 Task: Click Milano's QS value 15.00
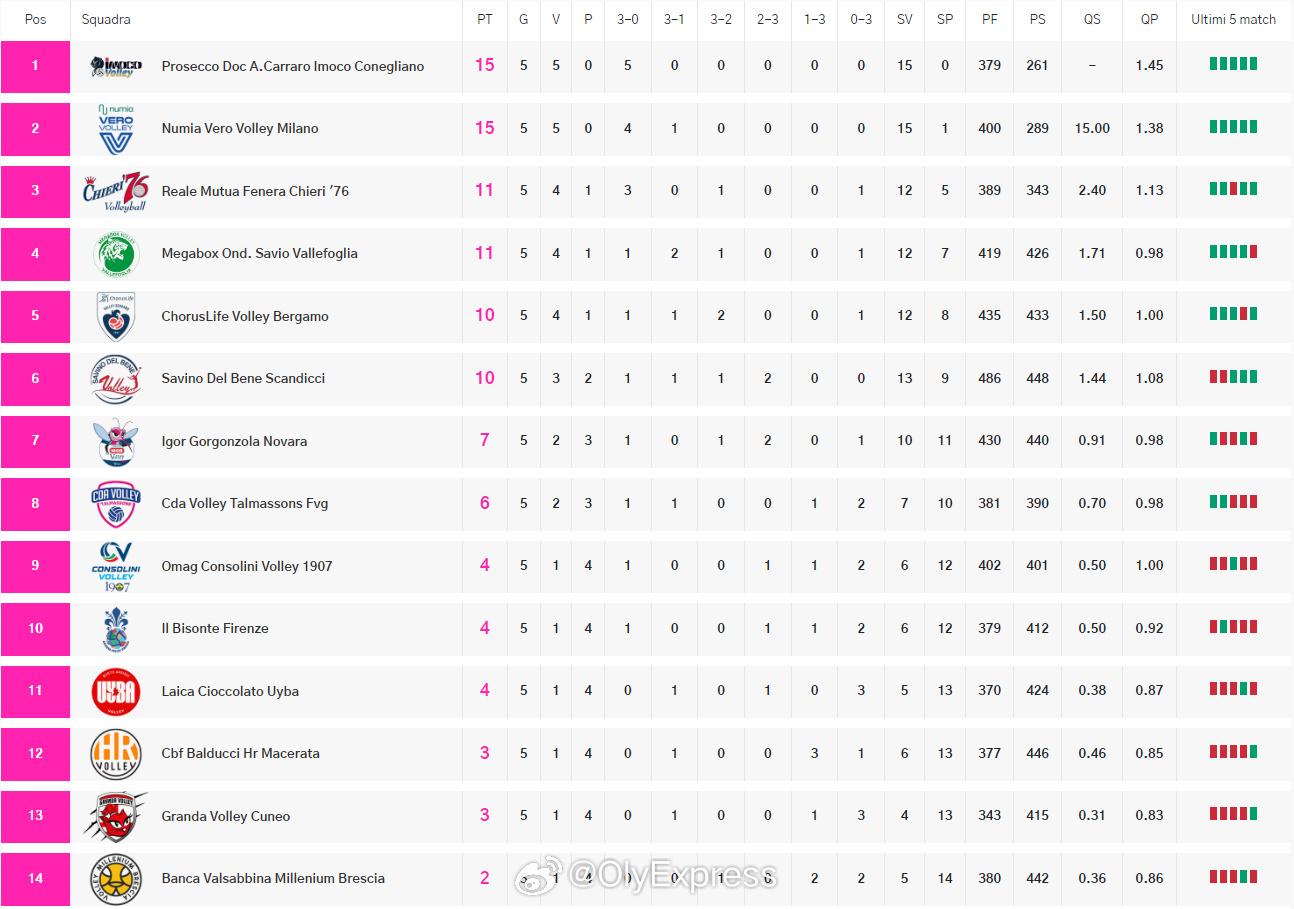point(1092,129)
